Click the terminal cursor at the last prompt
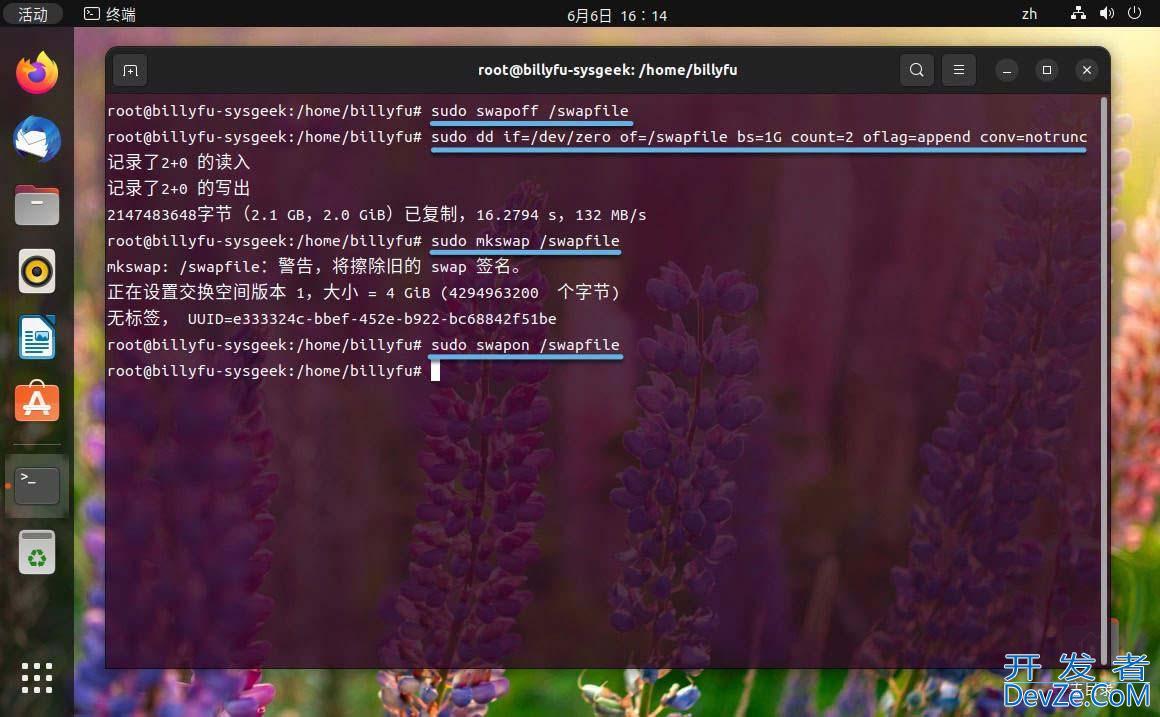 (435, 371)
